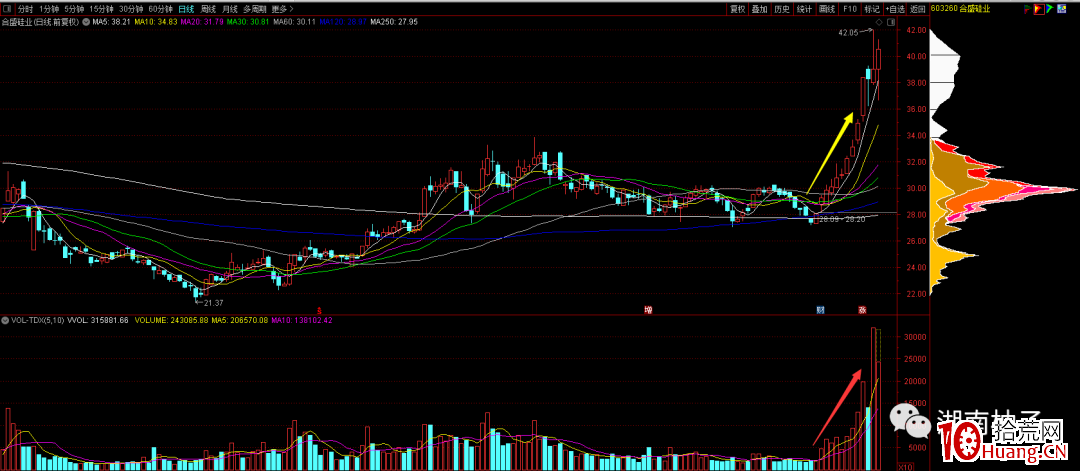Click the 标记 mark button
1080x471 pixels.
pos(872,9)
